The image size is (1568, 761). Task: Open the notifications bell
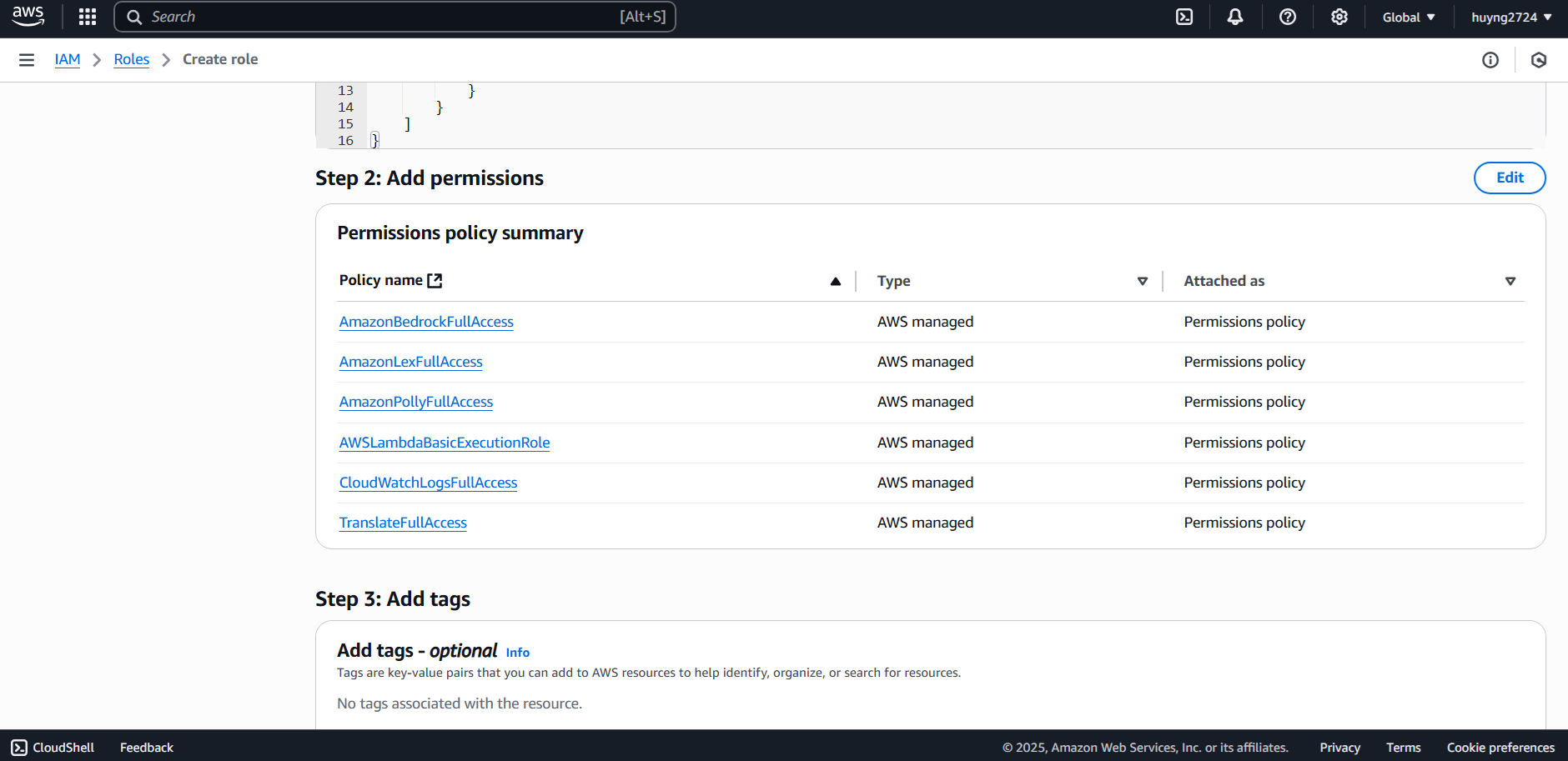coord(1235,17)
